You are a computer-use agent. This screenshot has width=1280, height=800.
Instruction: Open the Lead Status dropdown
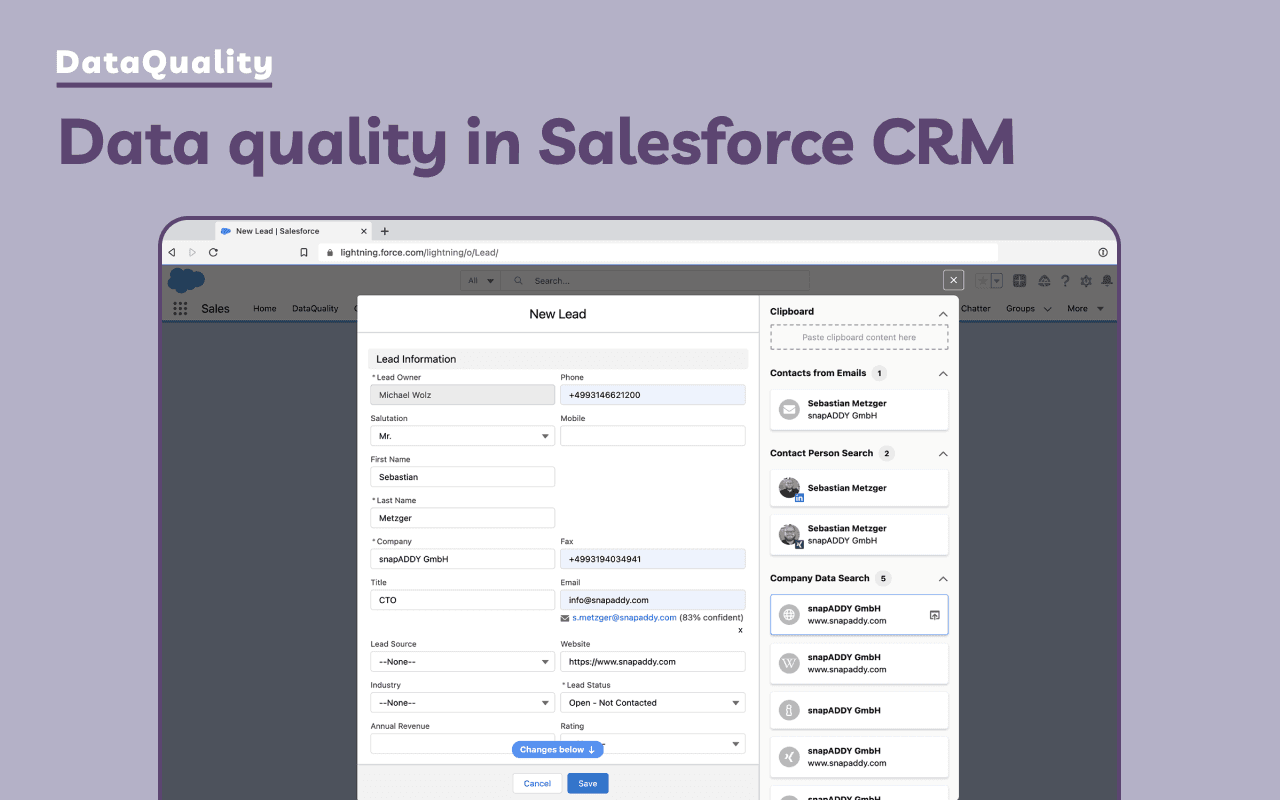pos(653,703)
